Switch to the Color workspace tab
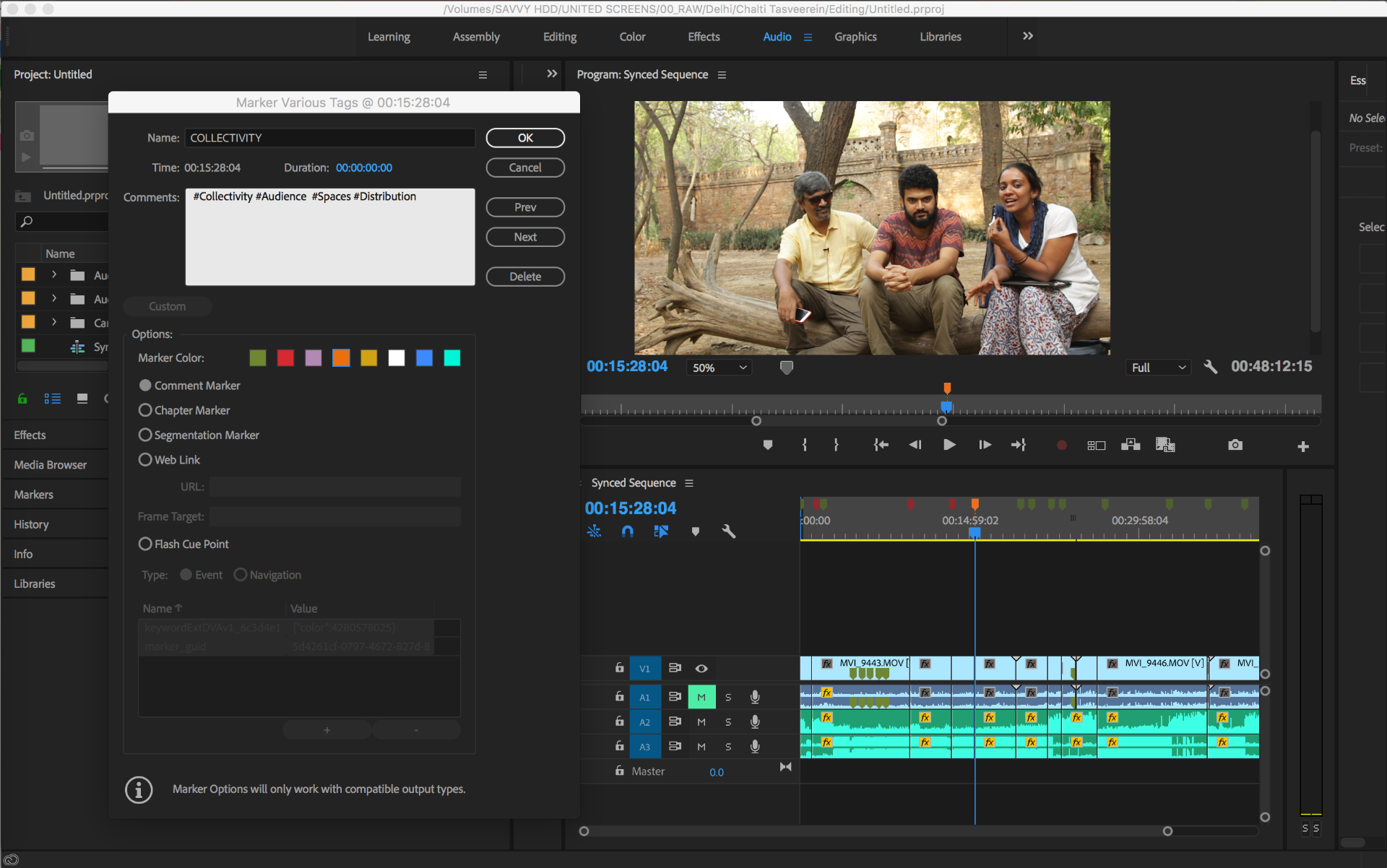Screen dimensions: 1387x868 tap(632, 37)
